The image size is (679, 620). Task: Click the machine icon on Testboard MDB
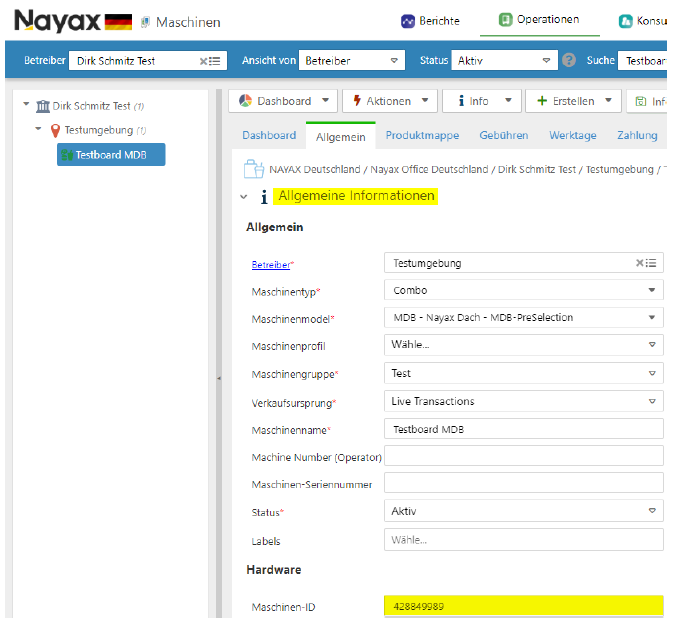point(67,155)
